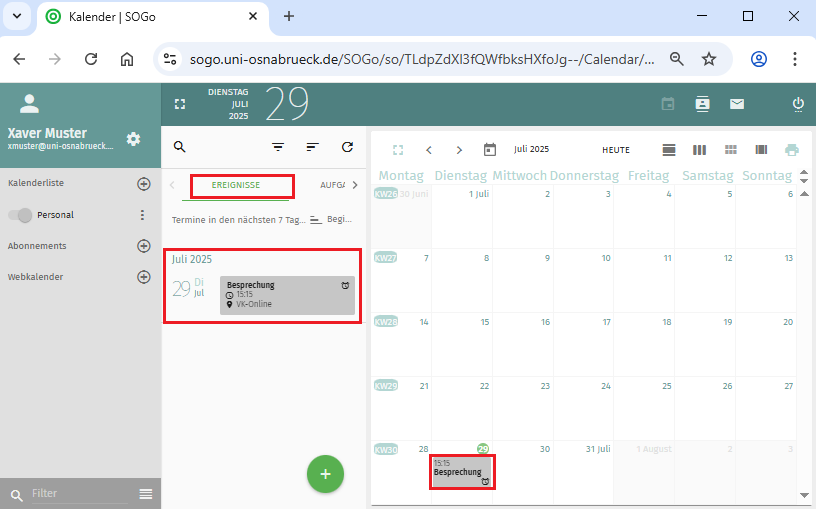Image resolution: width=816 pixels, height=509 pixels.
Task: Open Besprechung event on July 29 grid
Action: pos(462,471)
